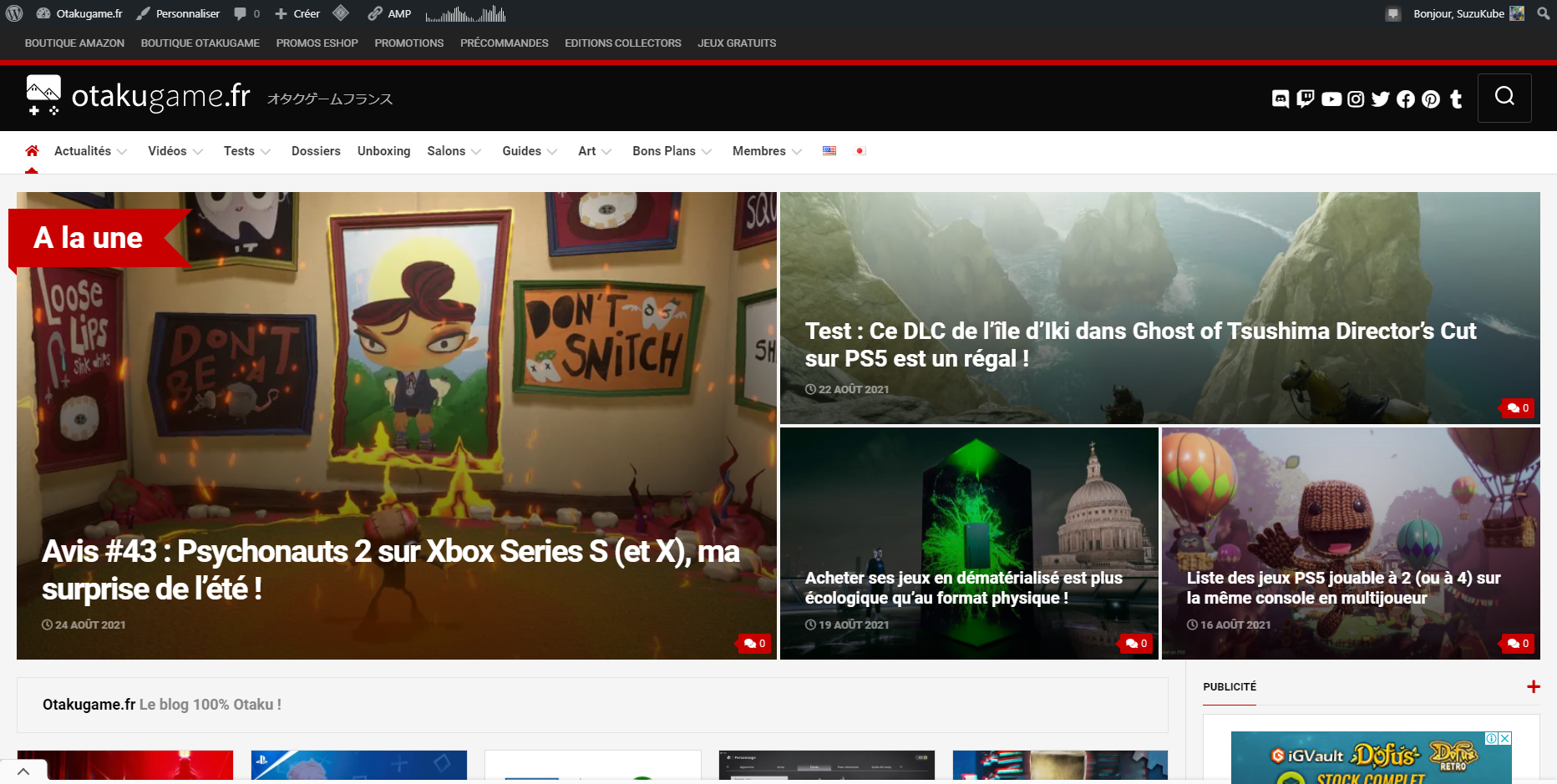Viewport: 1557px width, 784px height.
Task: Click the dématérialisé article comment badge
Action: [1136, 644]
